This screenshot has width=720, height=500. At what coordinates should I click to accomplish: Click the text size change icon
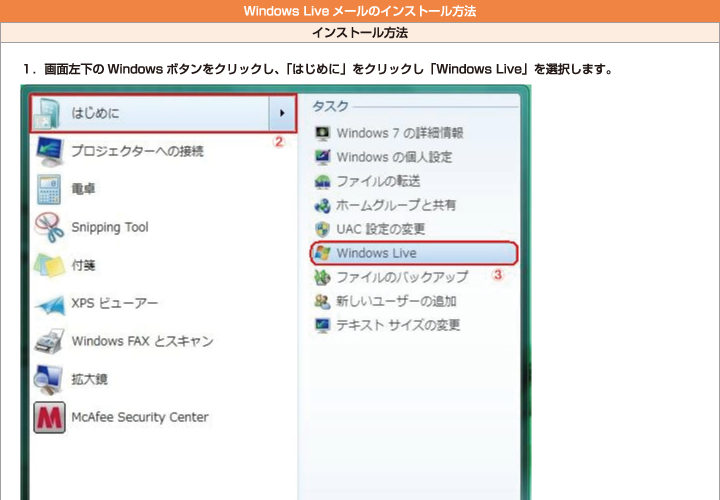tap(322, 325)
